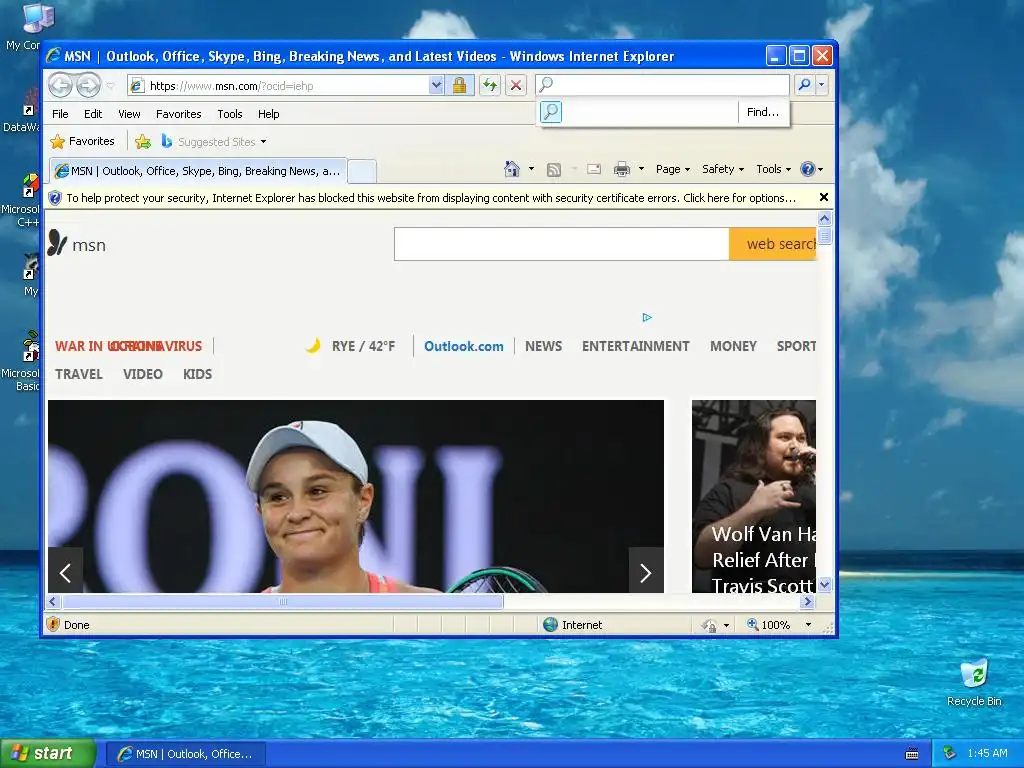Click the Refresh page icon
The width and height of the screenshot is (1024, 768).
[490, 85]
